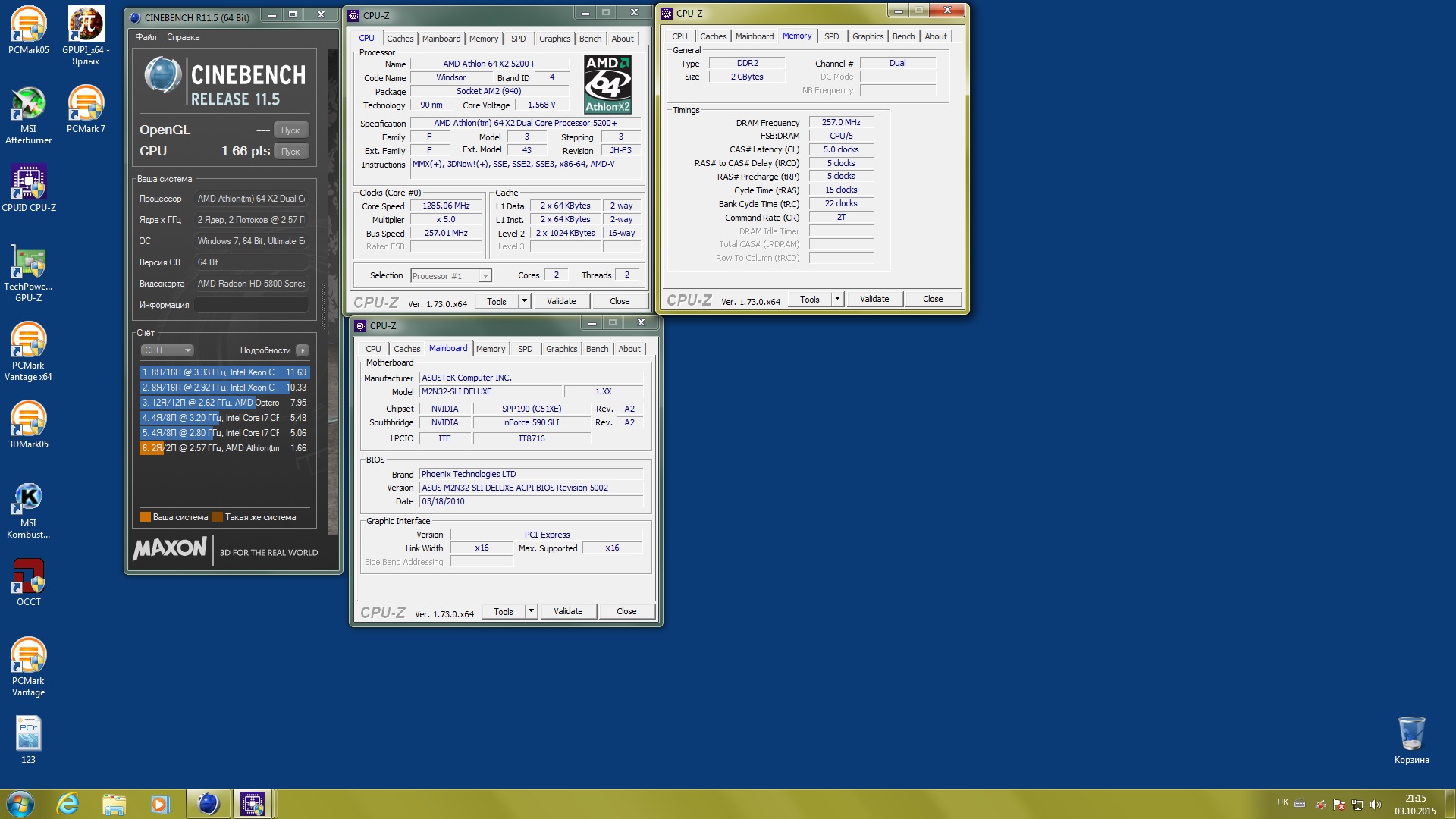Open the file named 123 on the desktop

tap(28, 740)
